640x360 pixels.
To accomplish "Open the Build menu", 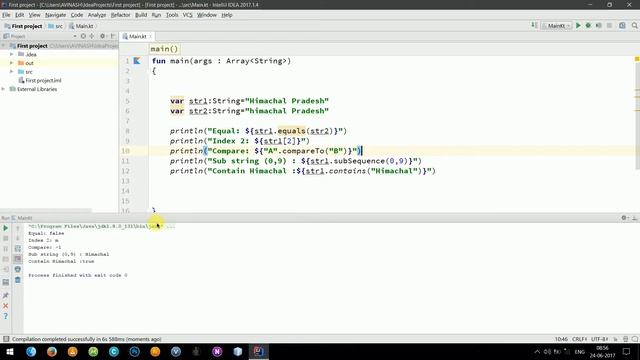I will (x=141, y=15).
